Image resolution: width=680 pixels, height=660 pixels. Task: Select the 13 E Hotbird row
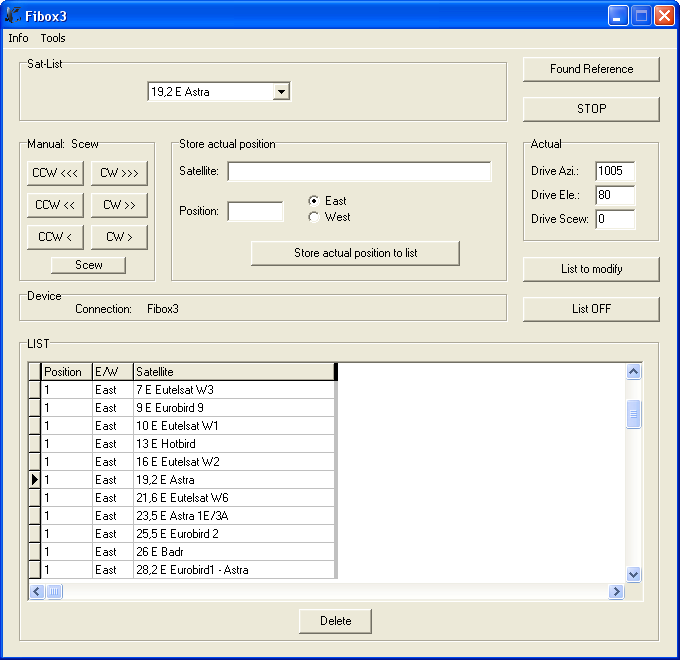234,443
